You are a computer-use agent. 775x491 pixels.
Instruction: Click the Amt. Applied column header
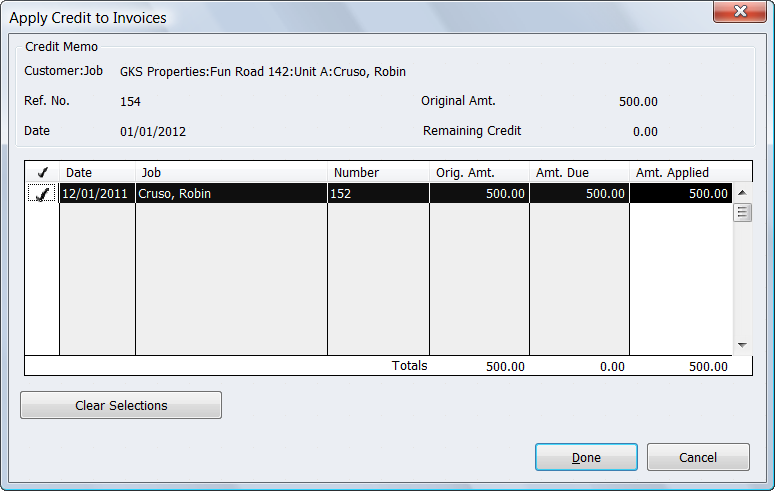[x=680, y=173]
